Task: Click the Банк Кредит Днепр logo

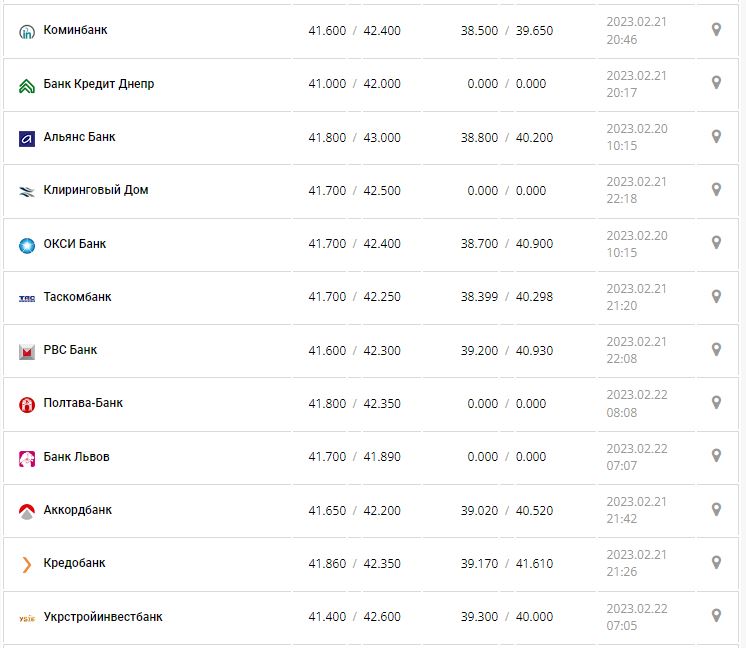Action: click(x=27, y=85)
